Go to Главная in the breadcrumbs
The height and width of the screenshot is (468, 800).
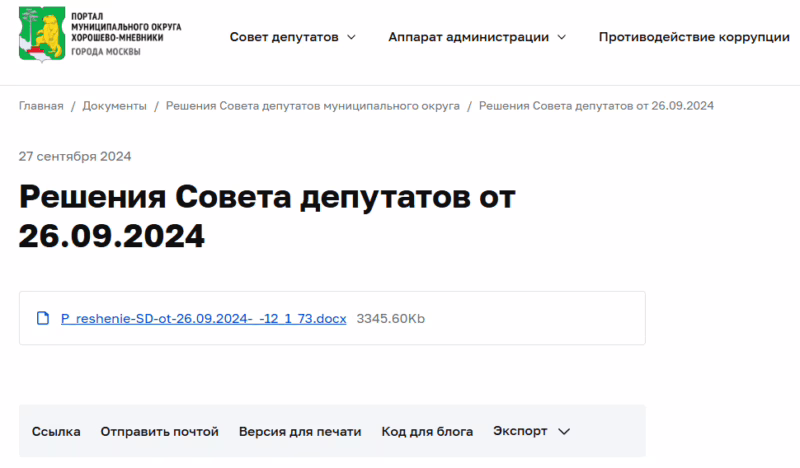[41, 106]
